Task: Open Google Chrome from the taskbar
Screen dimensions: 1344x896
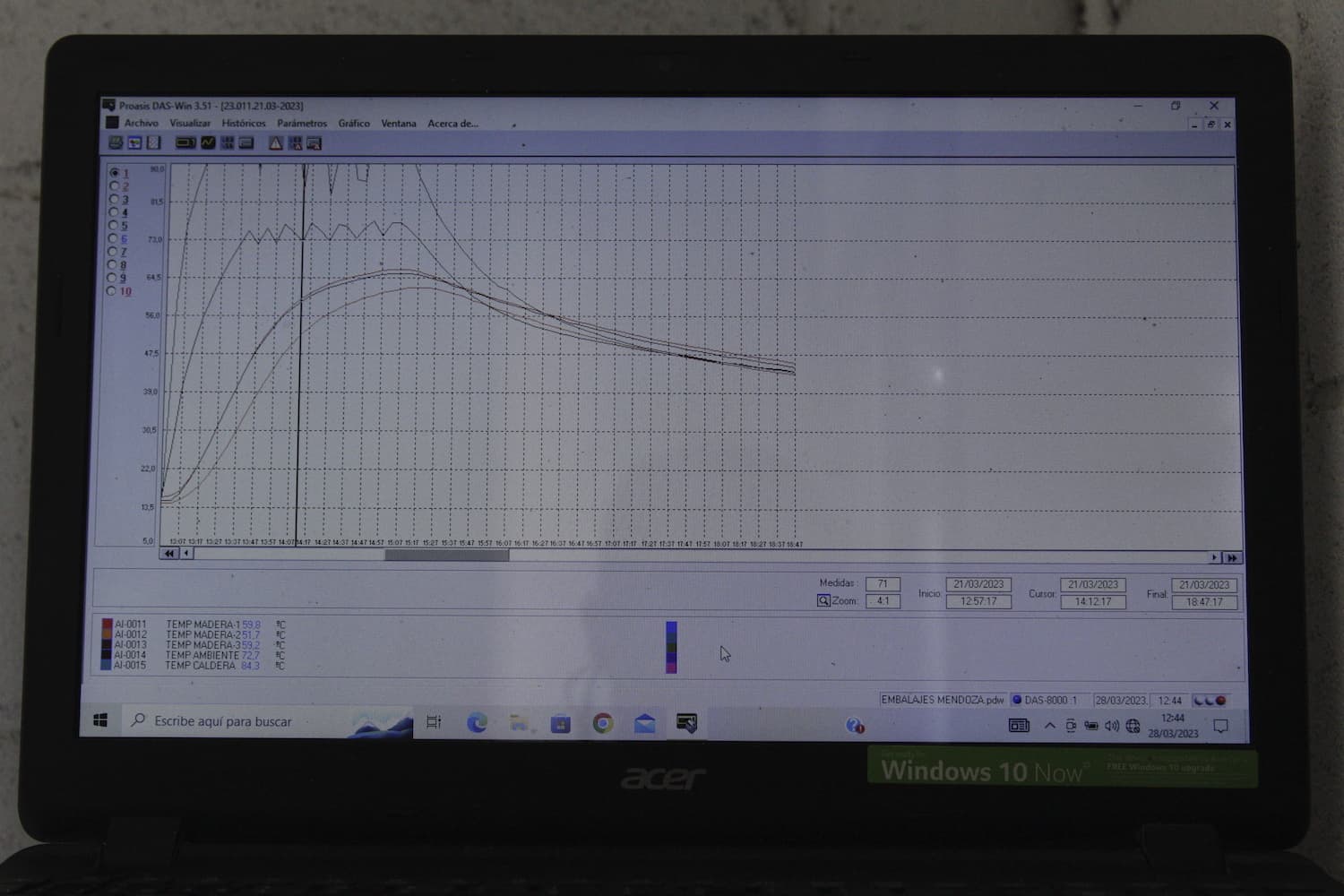Action: (603, 723)
